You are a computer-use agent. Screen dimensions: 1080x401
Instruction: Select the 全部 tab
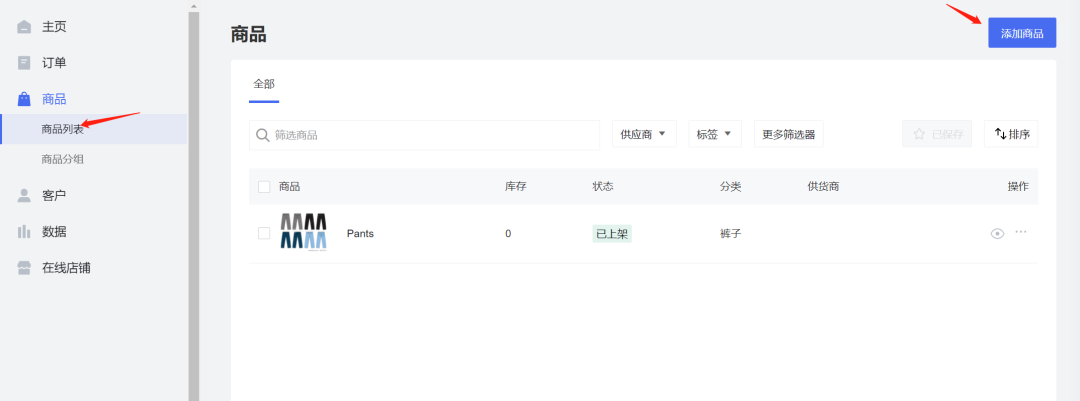pyautogui.click(x=264, y=84)
